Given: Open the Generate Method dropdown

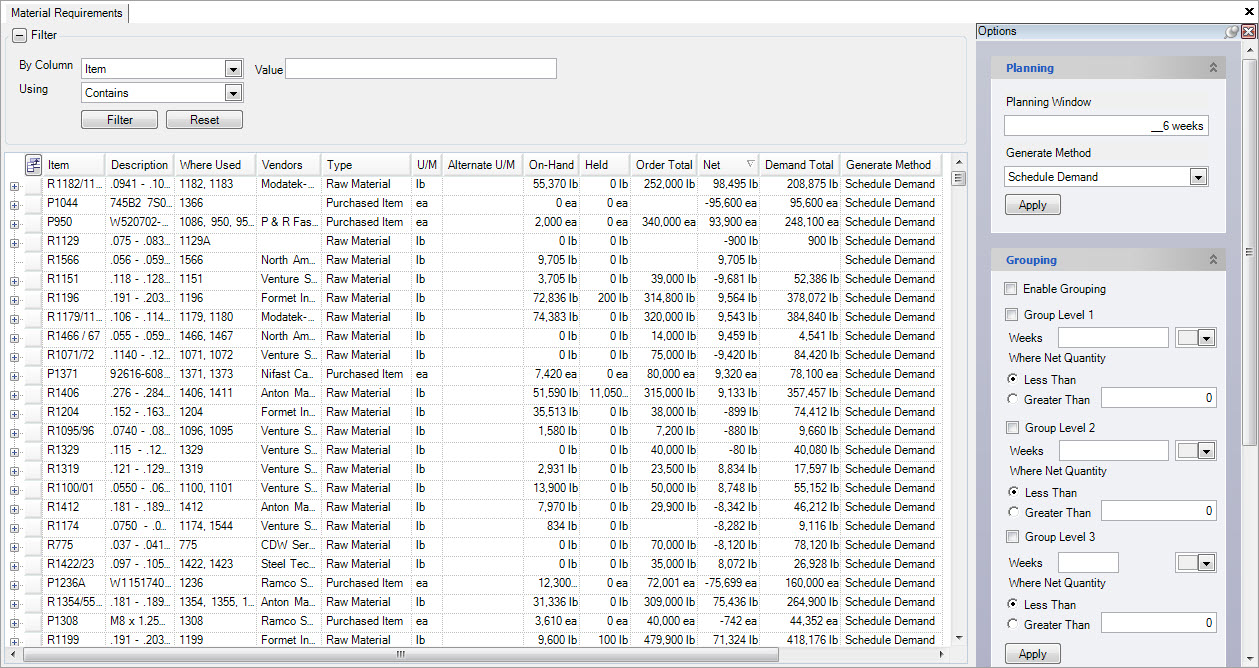Looking at the screenshot, I should [x=1198, y=177].
